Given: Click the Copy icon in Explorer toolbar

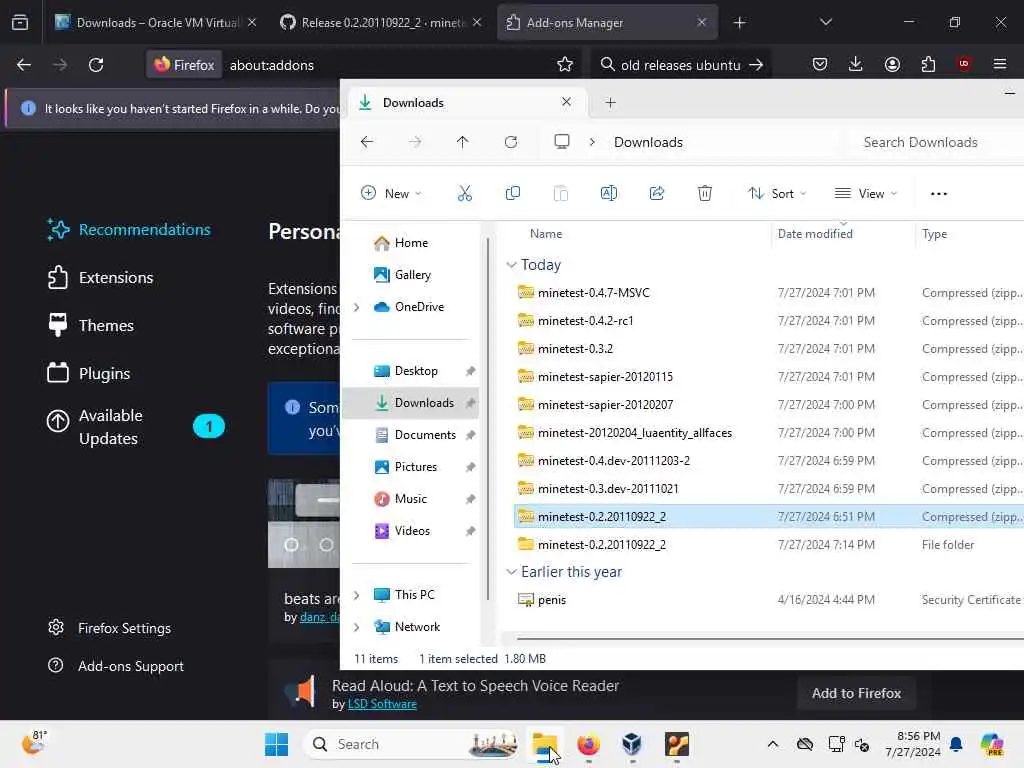Looking at the screenshot, I should click(513, 193).
